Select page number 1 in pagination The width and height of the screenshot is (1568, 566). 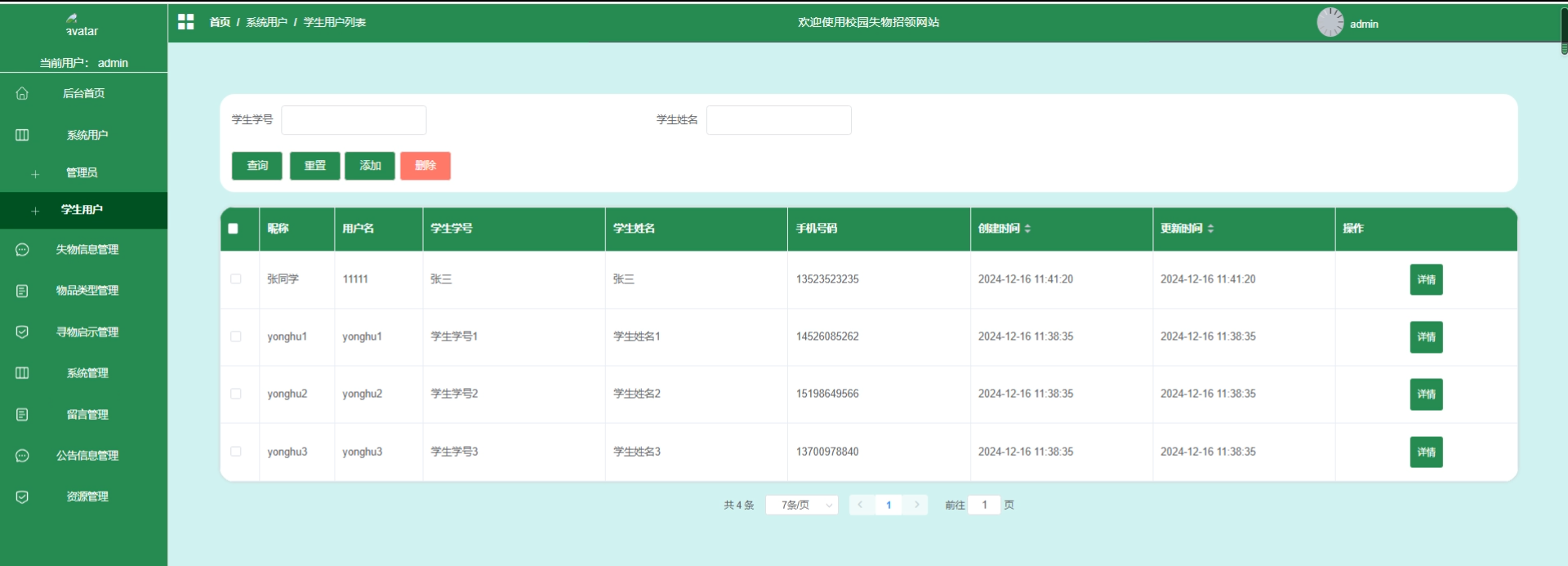coord(889,505)
